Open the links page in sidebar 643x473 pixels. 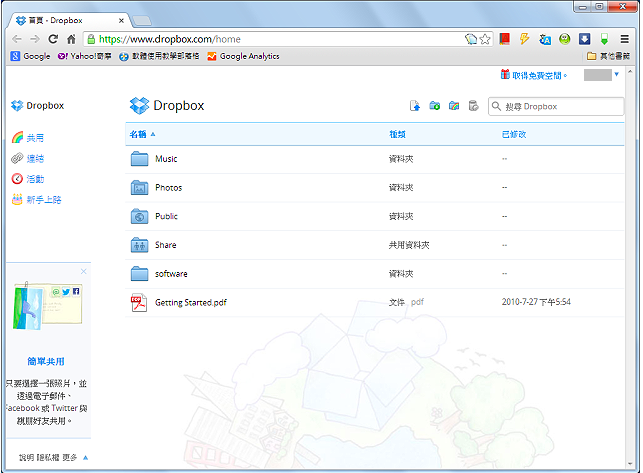click(35, 158)
